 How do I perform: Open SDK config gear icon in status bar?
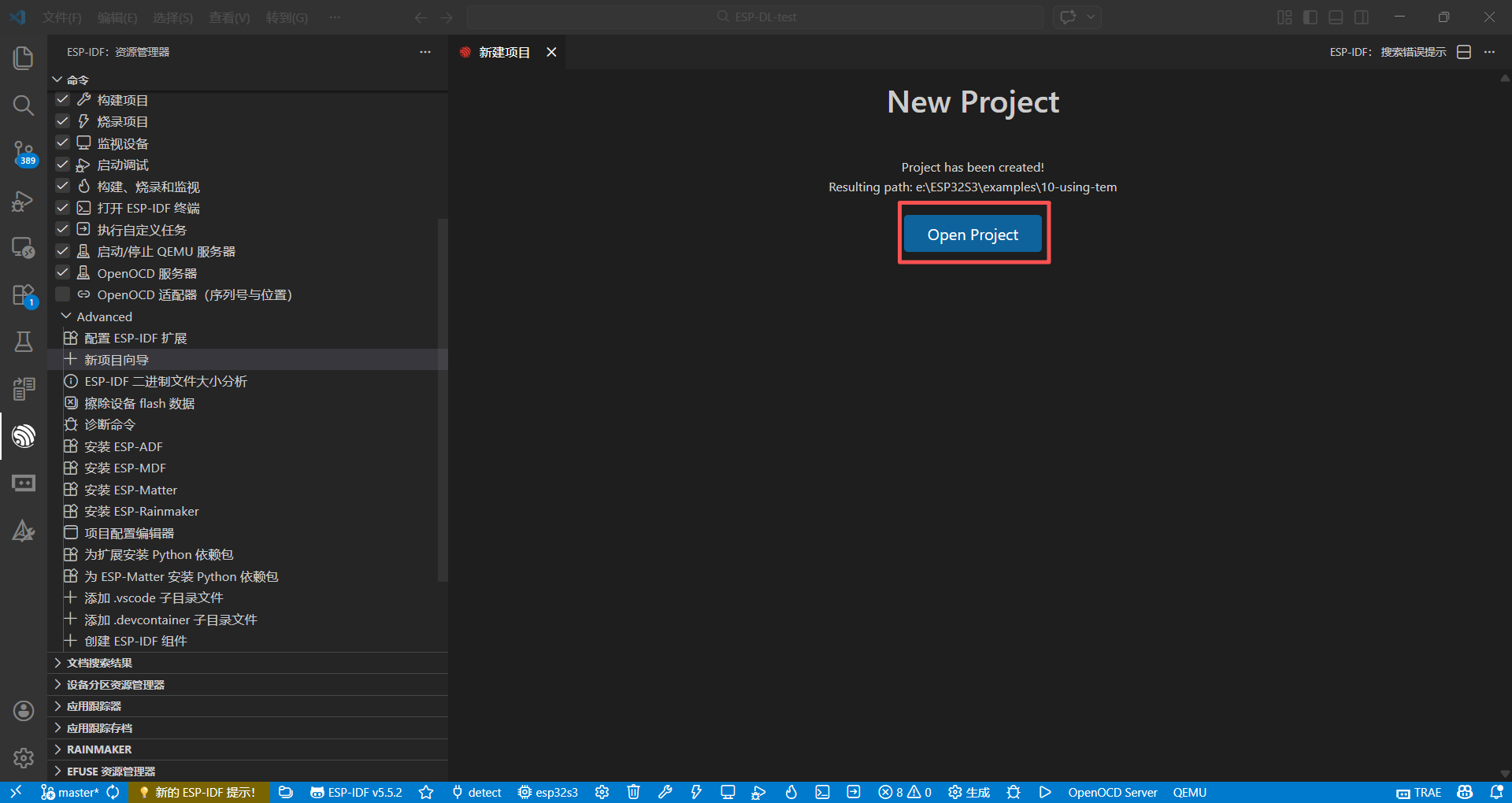(602, 792)
